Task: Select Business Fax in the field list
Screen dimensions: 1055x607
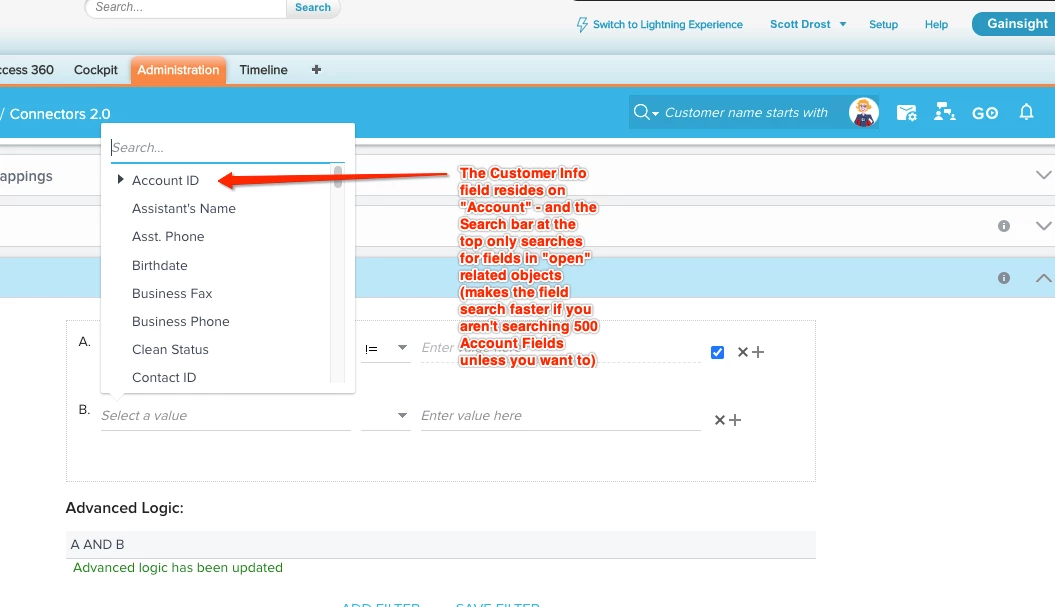Action: [172, 293]
